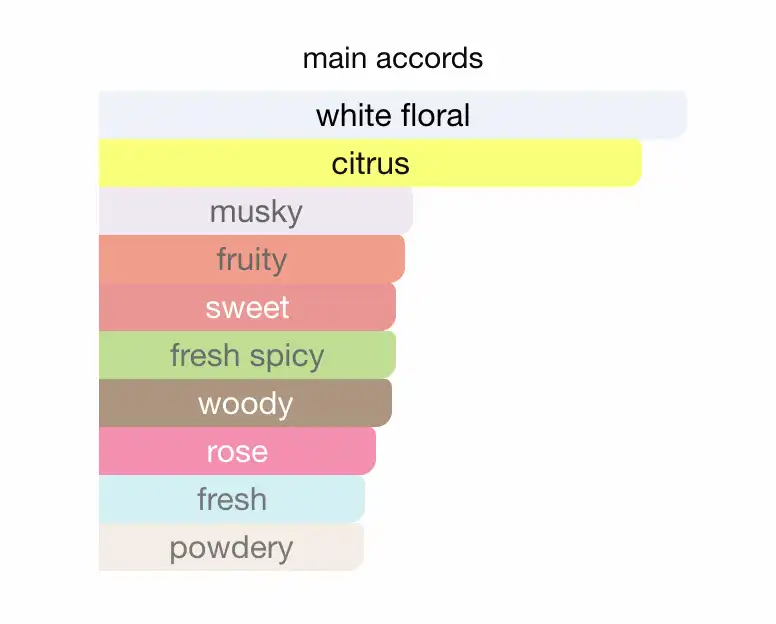The height and width of the screenshot is (624, 776).
Task: Click the 'white floral' text label
Action: pyautogui.click(x=392, y=115)
